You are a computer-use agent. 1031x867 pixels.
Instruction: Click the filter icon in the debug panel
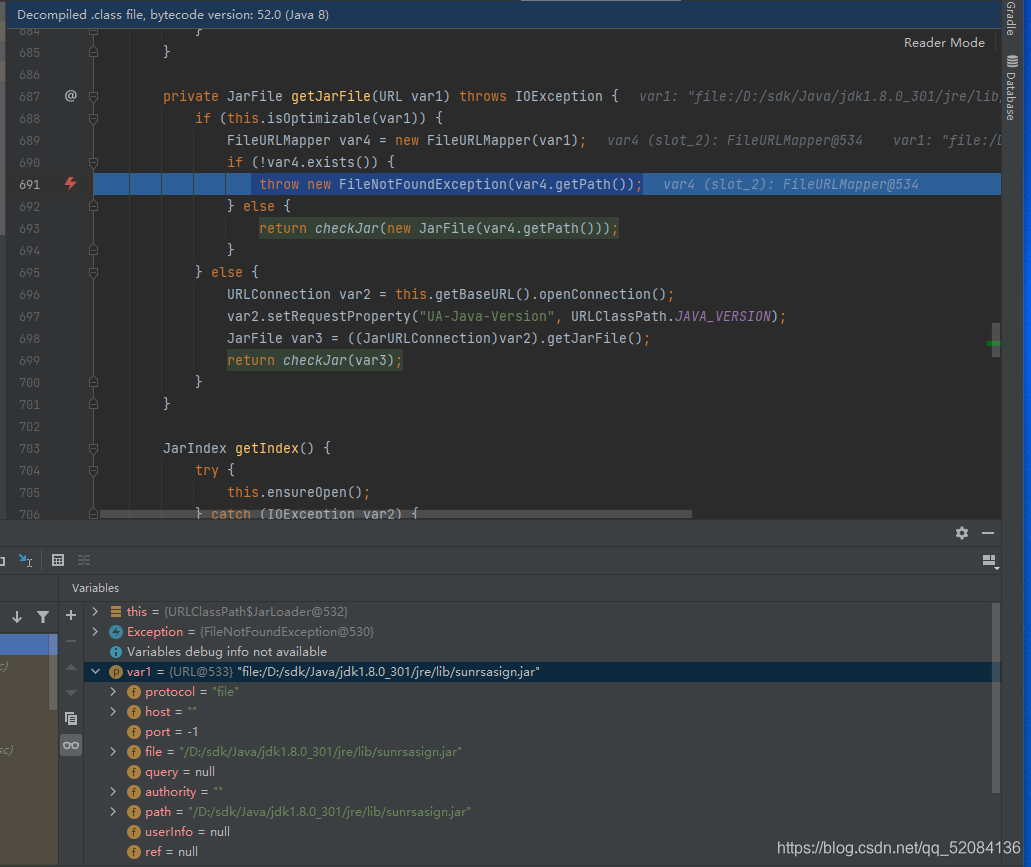click(44, 616)
